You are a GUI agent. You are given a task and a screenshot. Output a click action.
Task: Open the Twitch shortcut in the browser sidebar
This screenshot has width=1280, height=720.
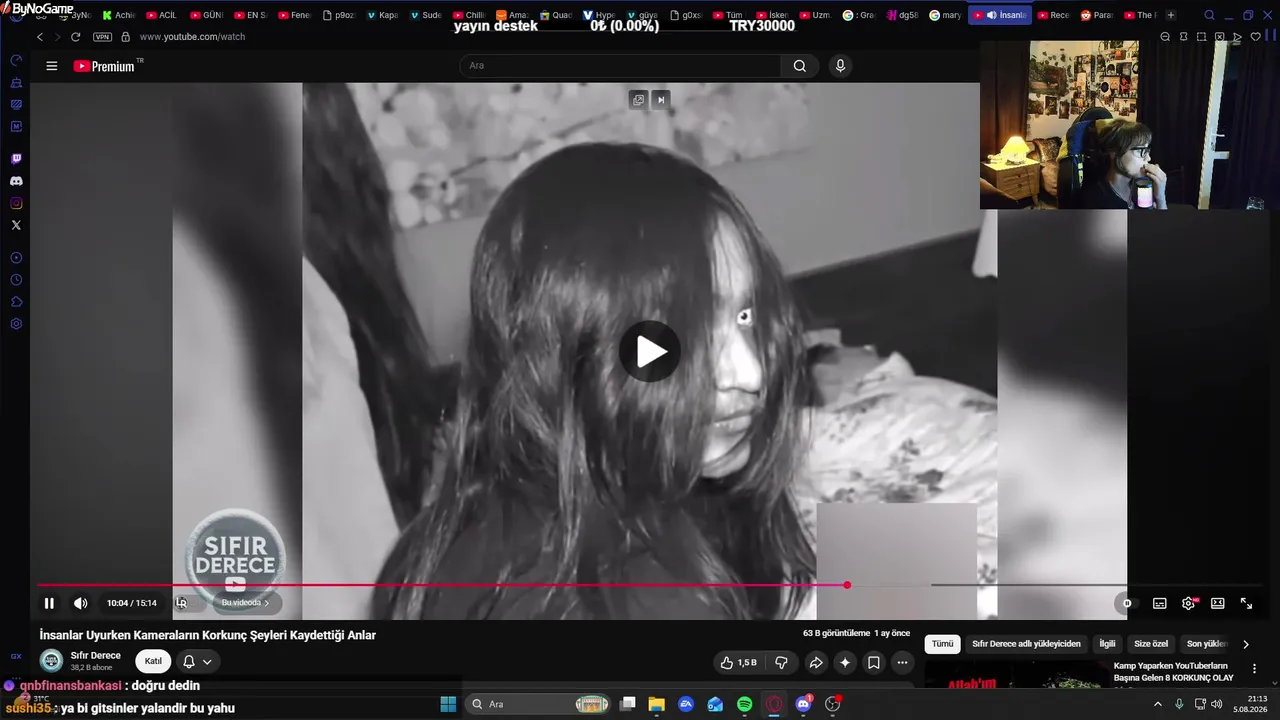pyautogui.click(x=16, y=159)
